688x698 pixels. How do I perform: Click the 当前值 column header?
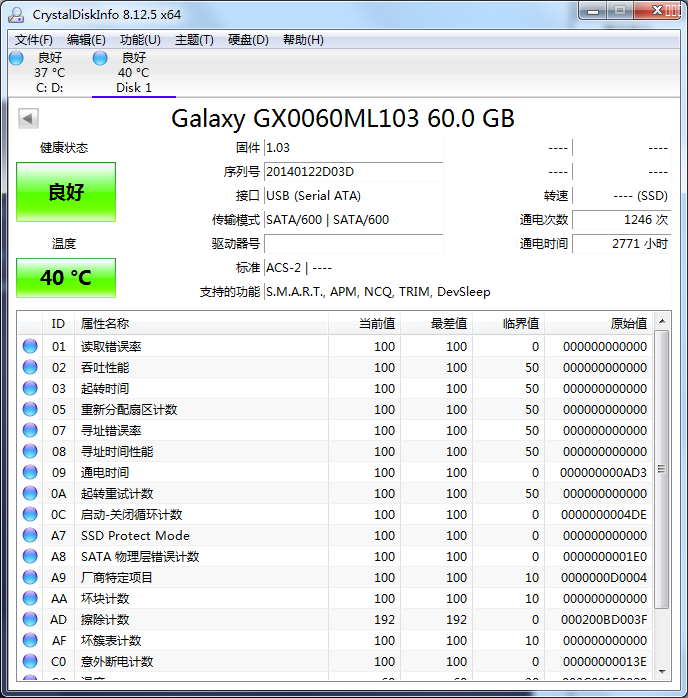click(364, 324)
